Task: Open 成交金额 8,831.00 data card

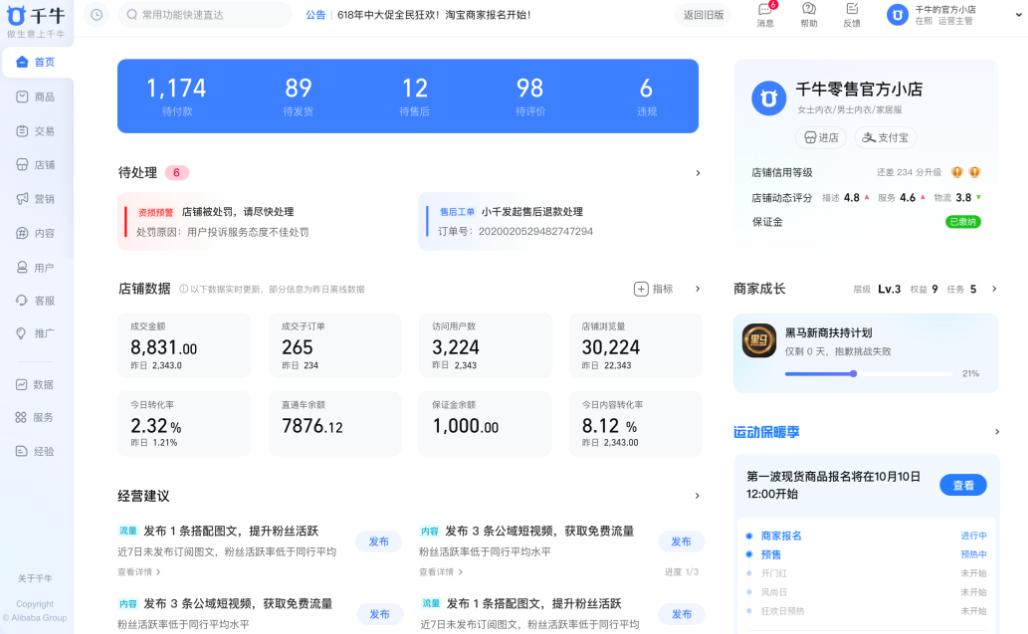Action: [x=184, y=346]
